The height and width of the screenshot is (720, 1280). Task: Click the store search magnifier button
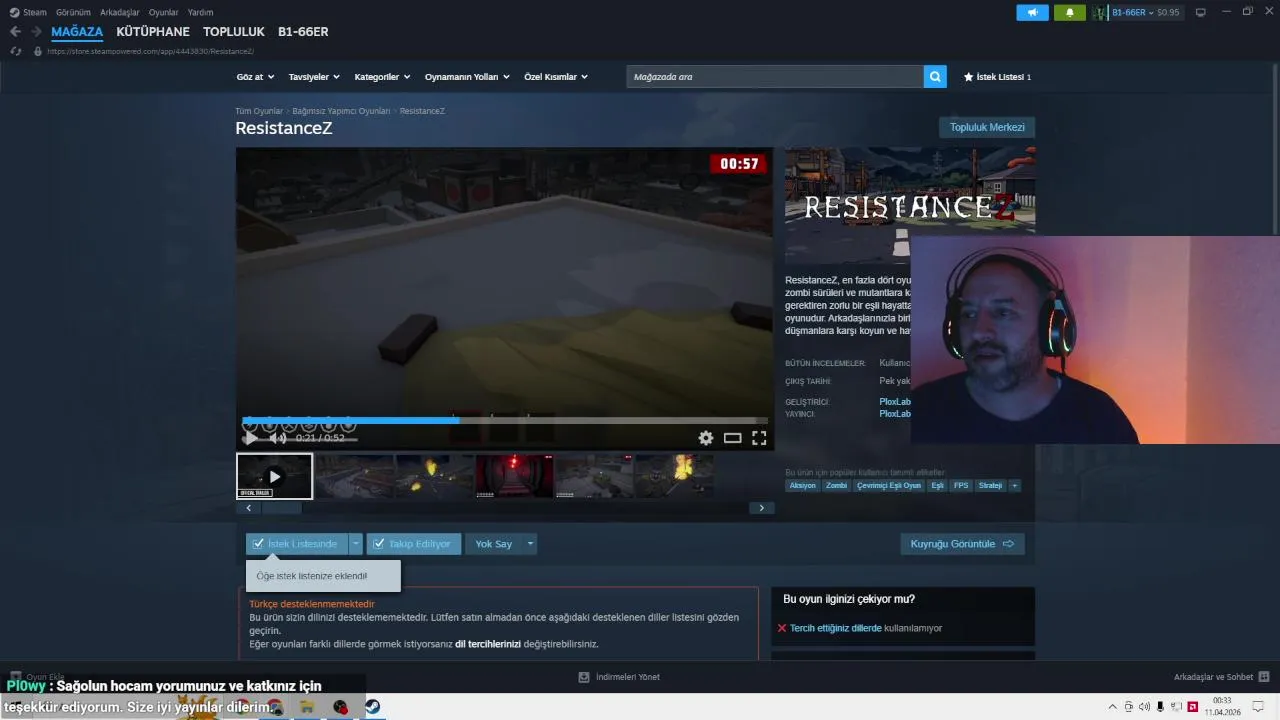tap(935, 76)
